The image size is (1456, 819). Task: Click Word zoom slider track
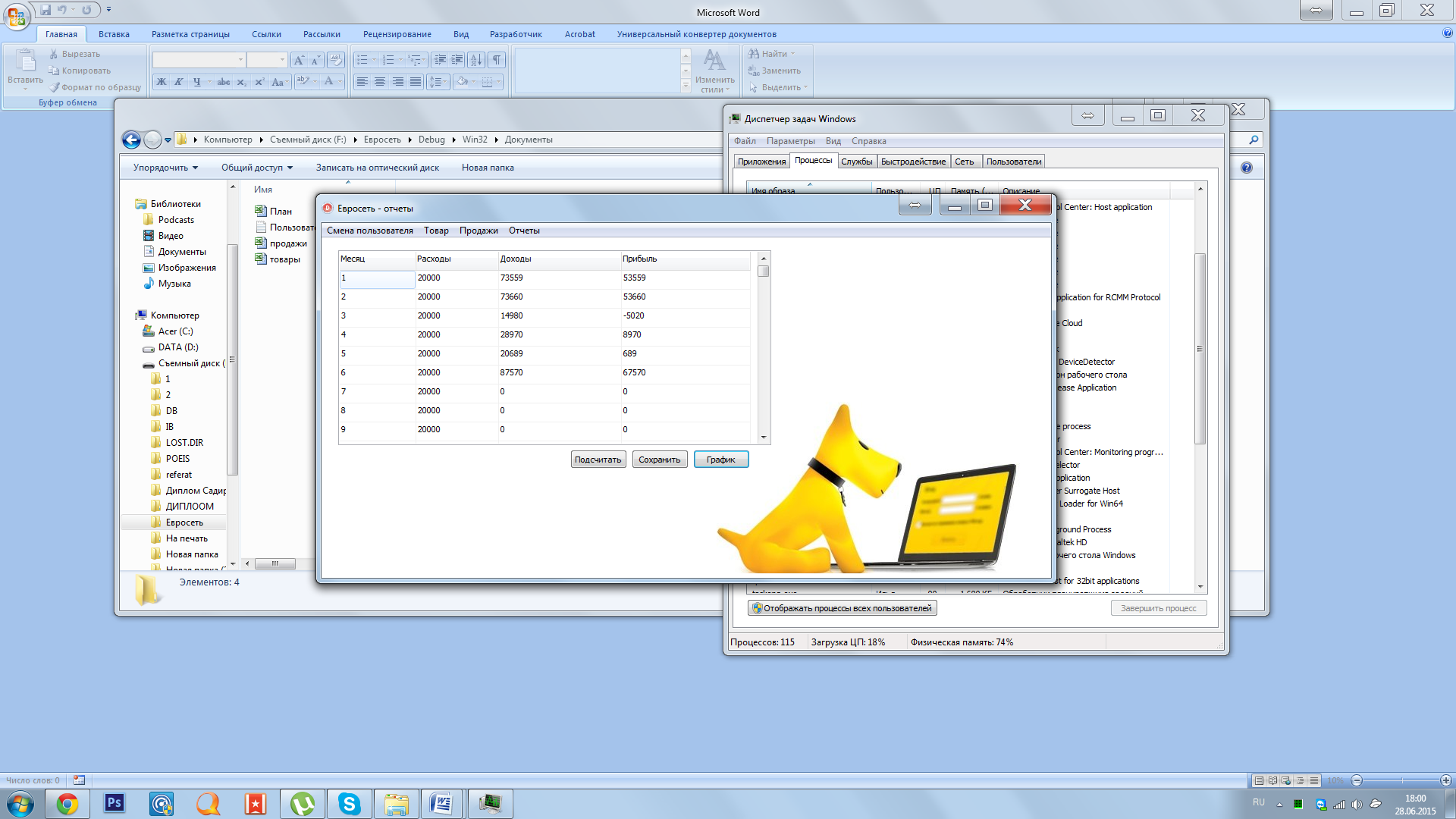click(1401, 780)
